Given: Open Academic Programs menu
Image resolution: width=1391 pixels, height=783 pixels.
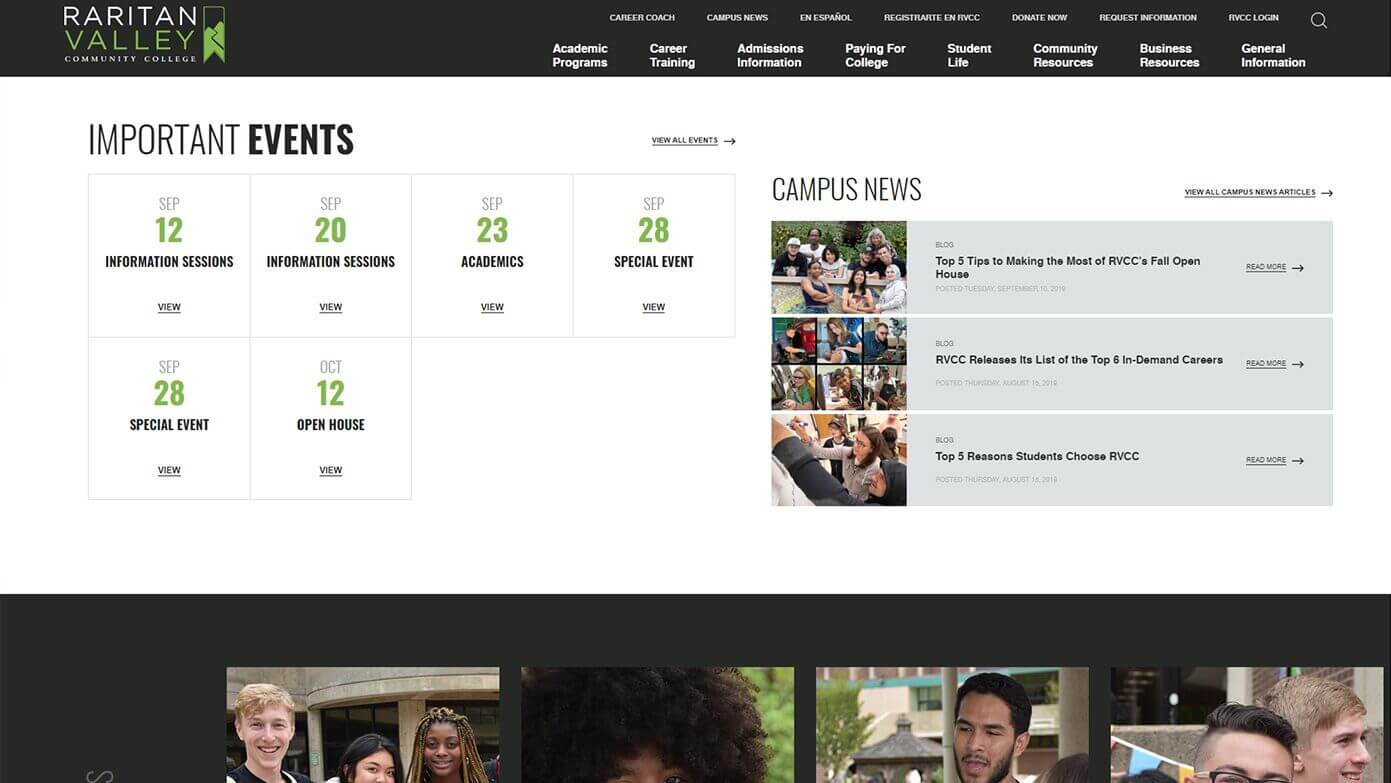Looking at the screenshot, I should click(x=580, y=55).
